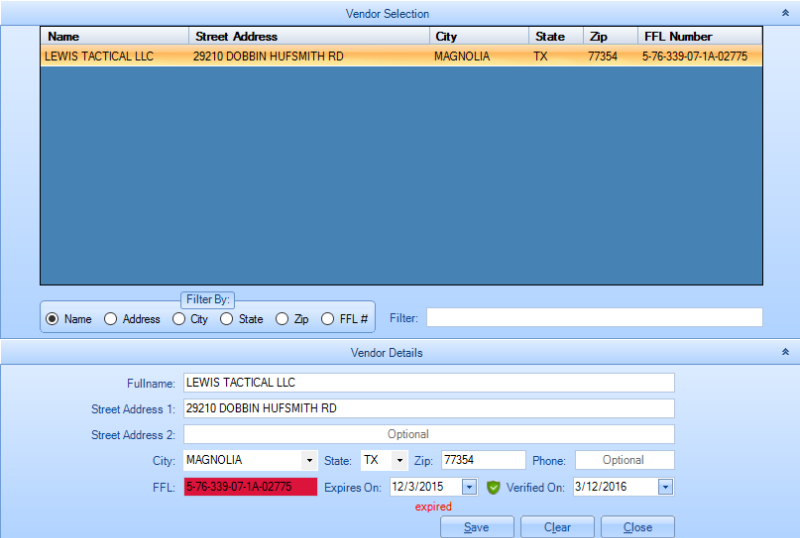Click the 77354 zip cell in list
Screen dimensions: 800x538
pos(603,56)
